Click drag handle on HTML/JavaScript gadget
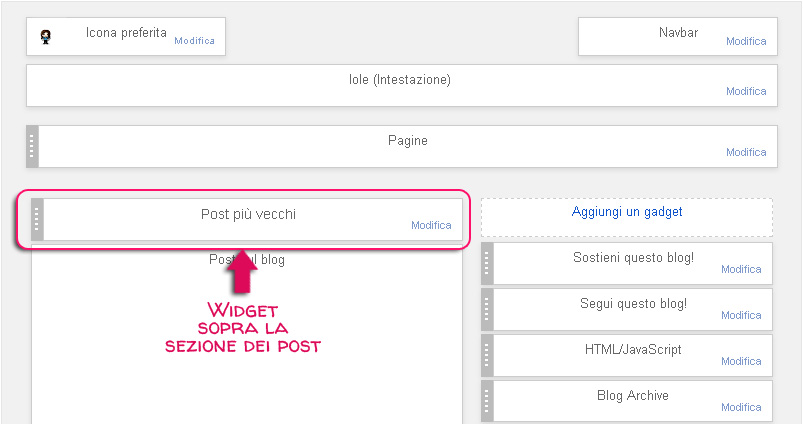The height and width of the screenshot is (424, 803). click(487, 355)
